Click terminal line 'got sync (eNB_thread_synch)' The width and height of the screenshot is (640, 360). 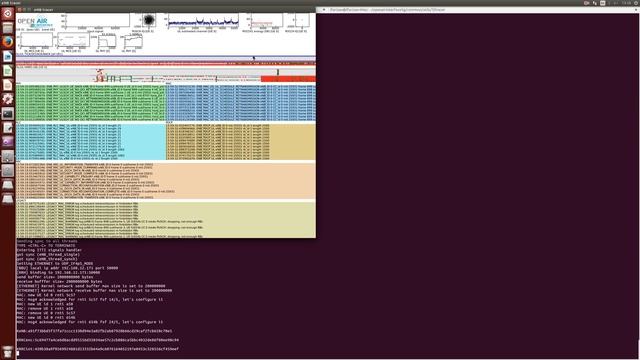click(47, 259)
